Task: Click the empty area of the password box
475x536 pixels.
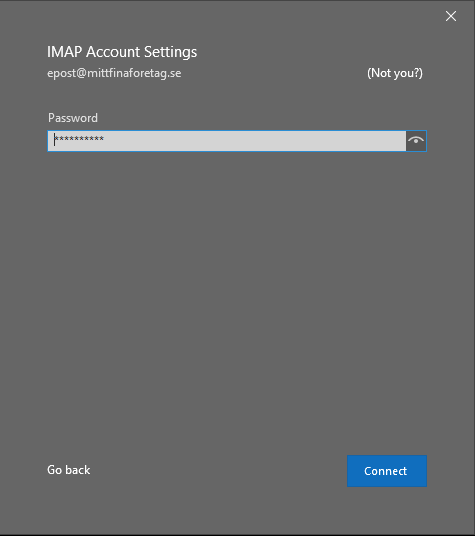Action: click(x=255, y=140)
